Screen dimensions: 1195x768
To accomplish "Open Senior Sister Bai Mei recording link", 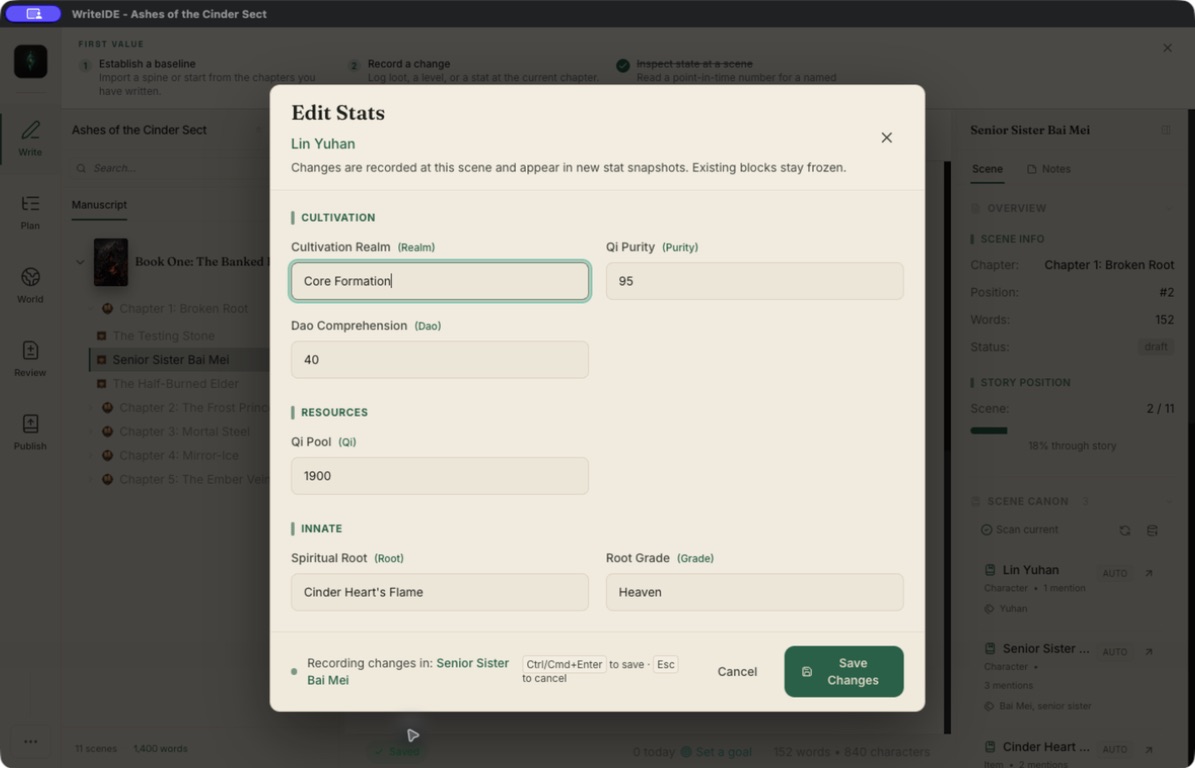I will coord(408,671).
